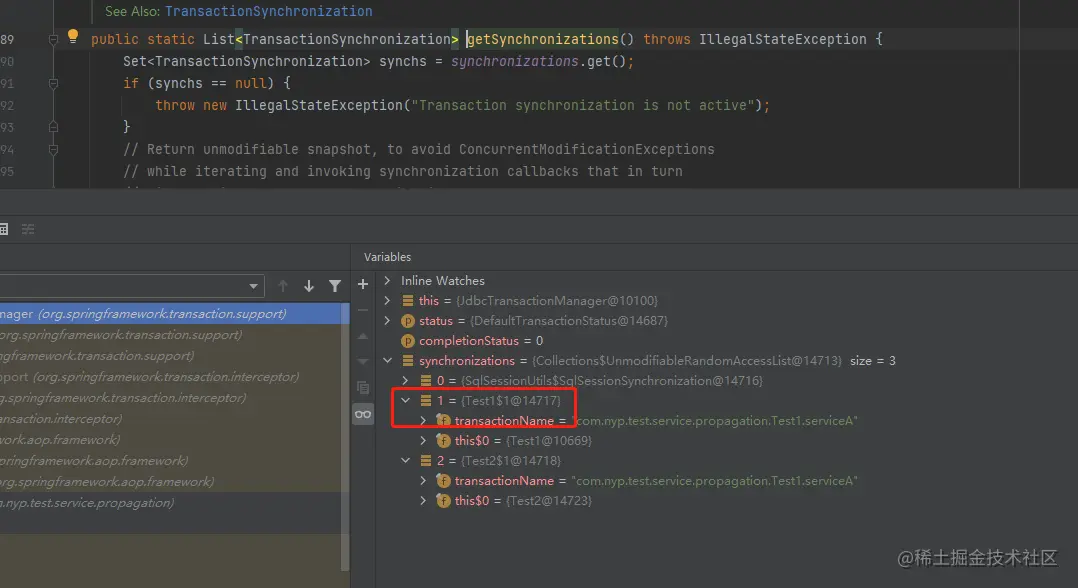The image size is (1078, 588).
Task: Collapse entry 2 Test2$1@14718
Action: coord(405,460)
